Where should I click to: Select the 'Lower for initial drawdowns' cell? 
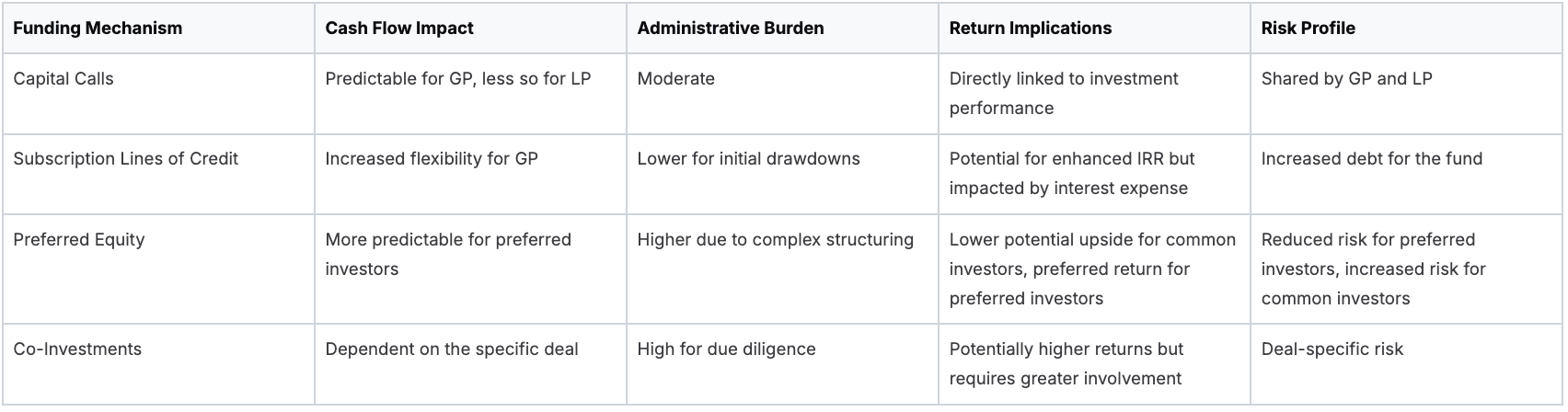point(749,159)
